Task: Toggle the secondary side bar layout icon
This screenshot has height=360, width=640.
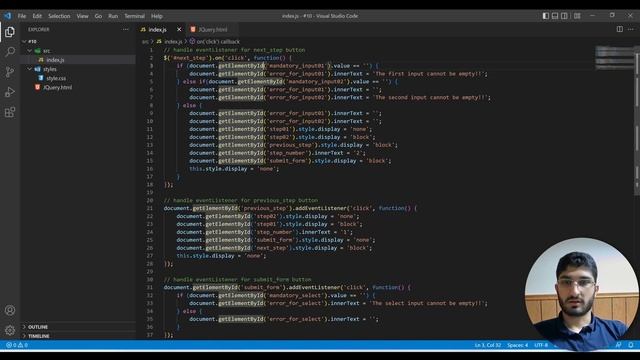Action: [x=564, y=16]
